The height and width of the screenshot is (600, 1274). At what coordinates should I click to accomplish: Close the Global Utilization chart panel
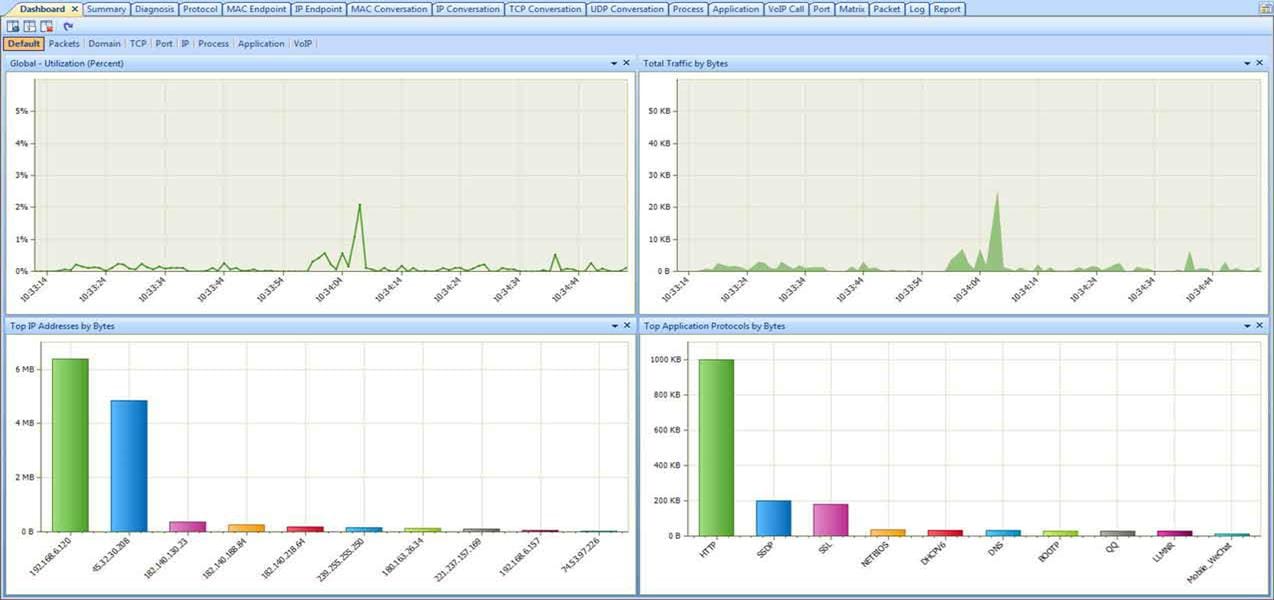coord(626,63)
